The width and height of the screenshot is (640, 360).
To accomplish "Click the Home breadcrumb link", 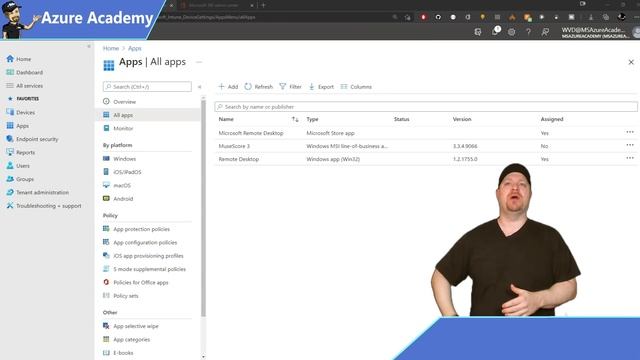I will coord(111,48).
